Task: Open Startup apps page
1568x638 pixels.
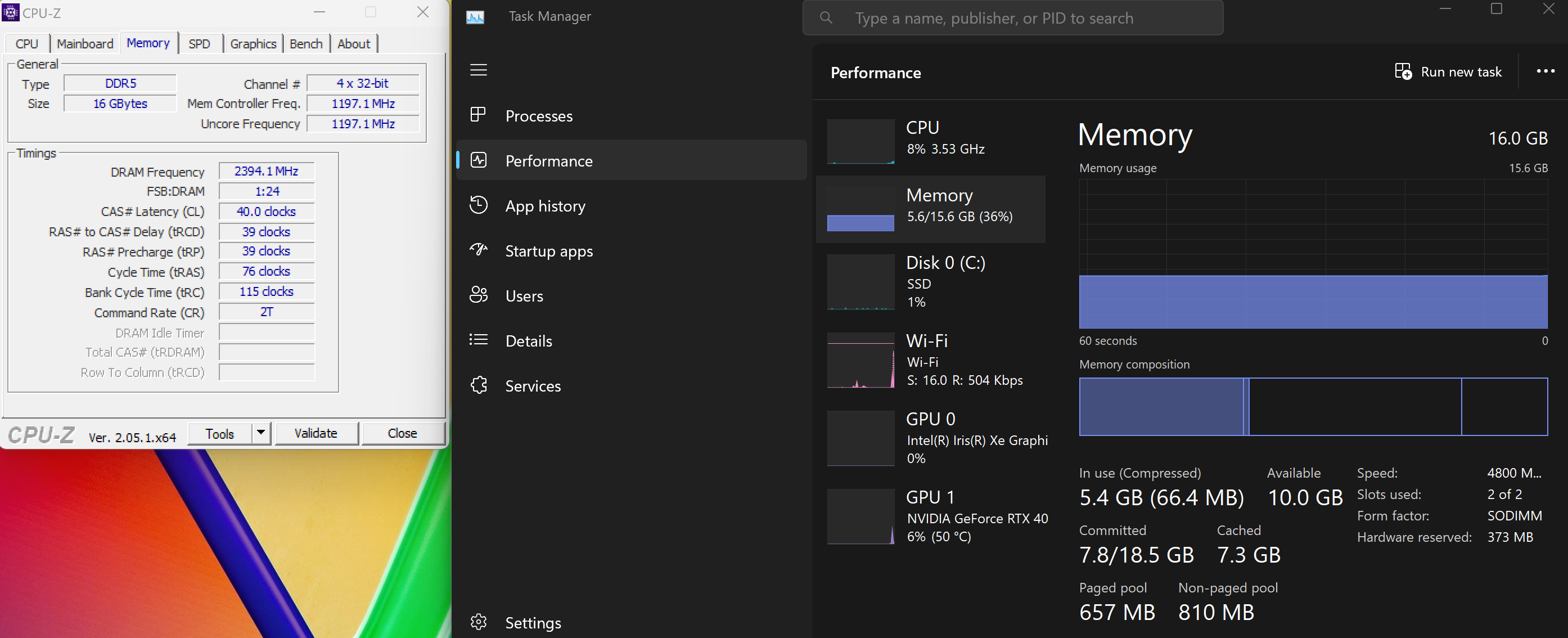Action: pyautogui.click(x=631, y=251)
